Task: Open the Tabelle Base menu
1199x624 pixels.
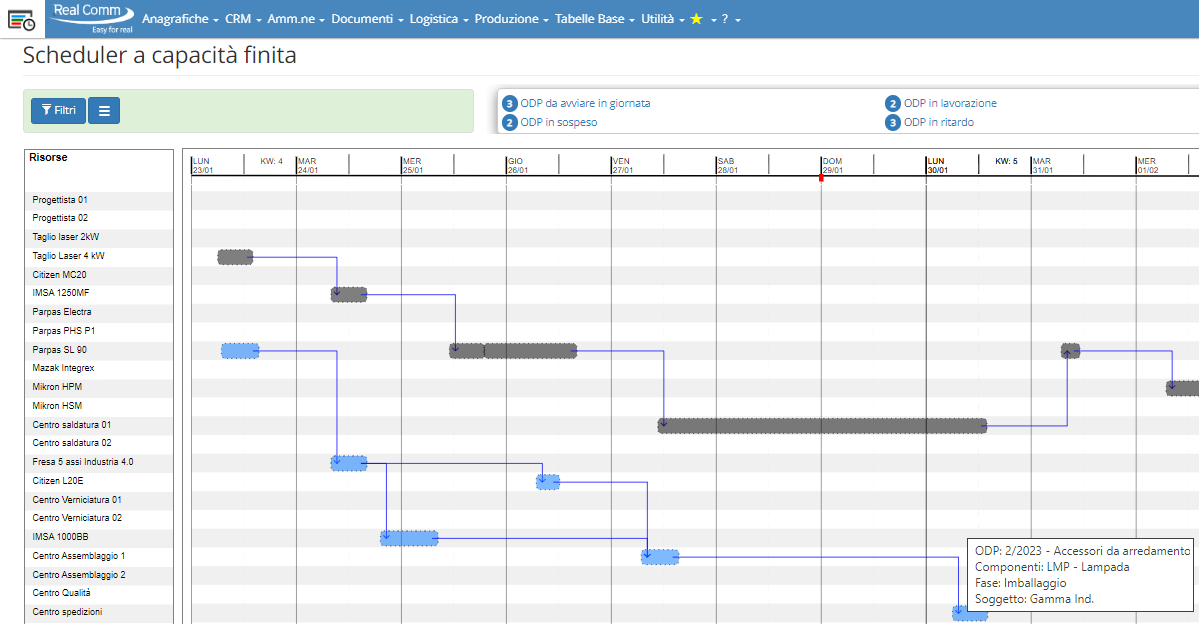Action: click(595, 19)
